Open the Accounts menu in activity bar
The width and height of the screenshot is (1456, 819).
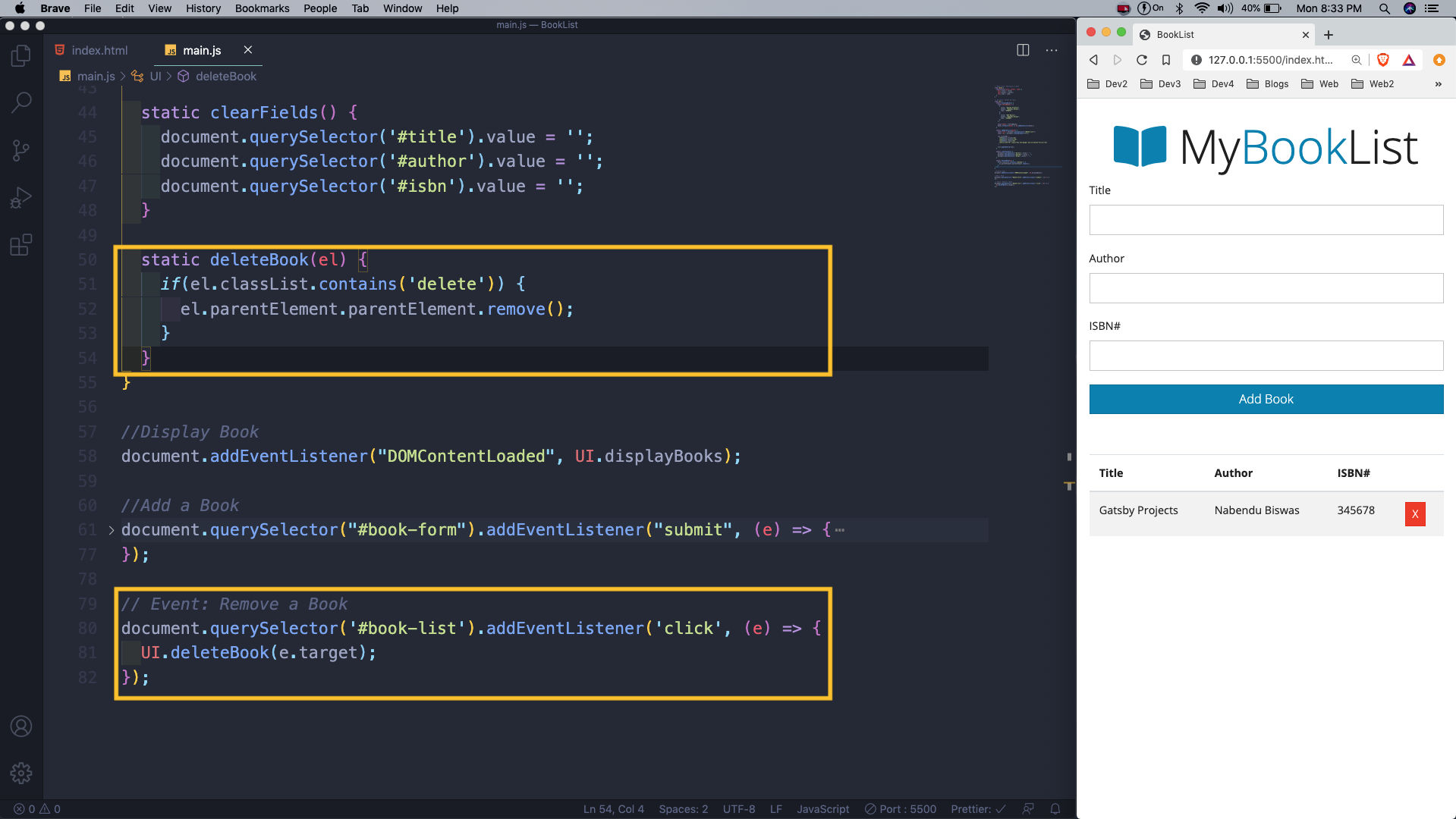click(21, 726)
